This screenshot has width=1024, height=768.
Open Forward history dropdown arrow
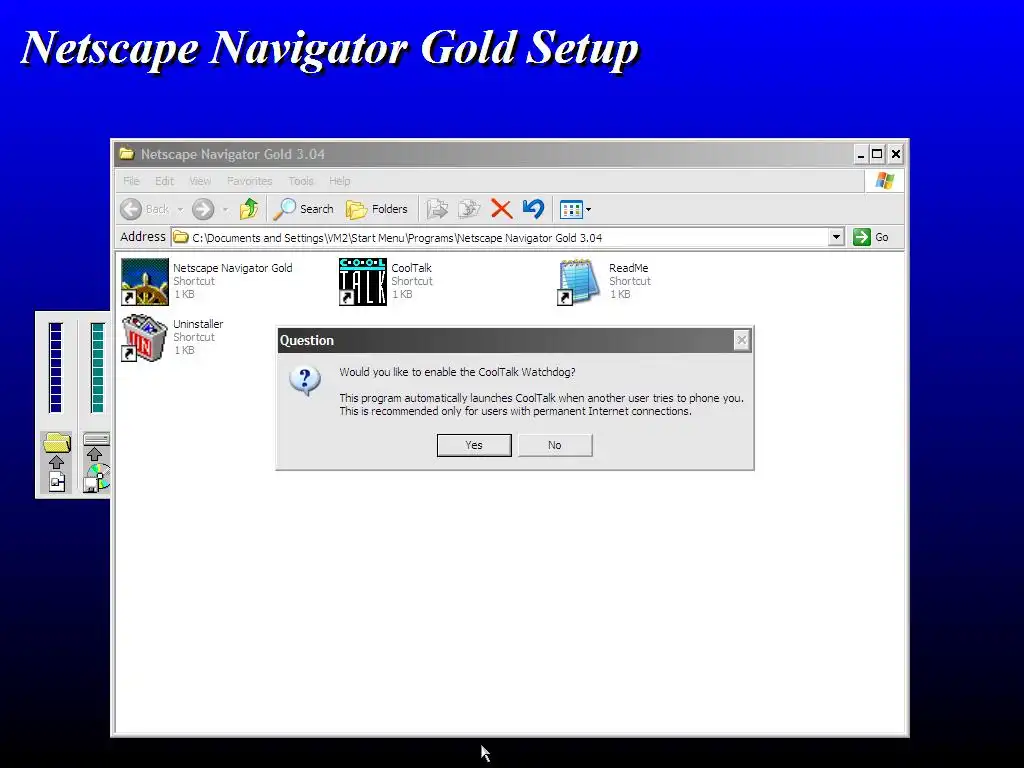coord(225,210)
